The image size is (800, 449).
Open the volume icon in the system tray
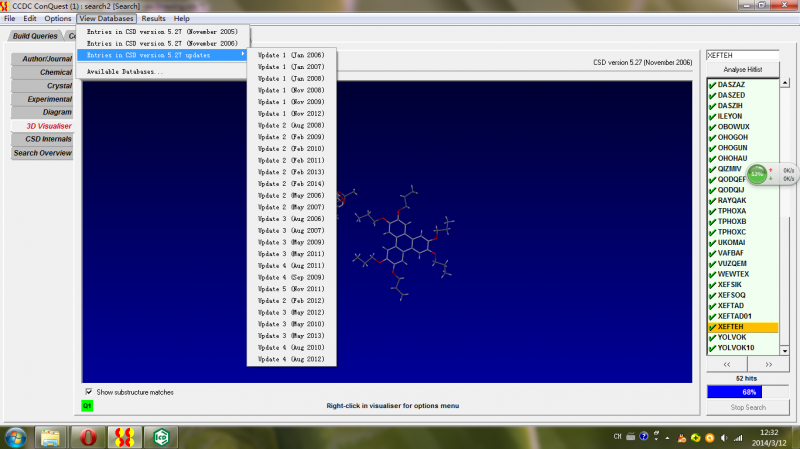tap(724, 438)
